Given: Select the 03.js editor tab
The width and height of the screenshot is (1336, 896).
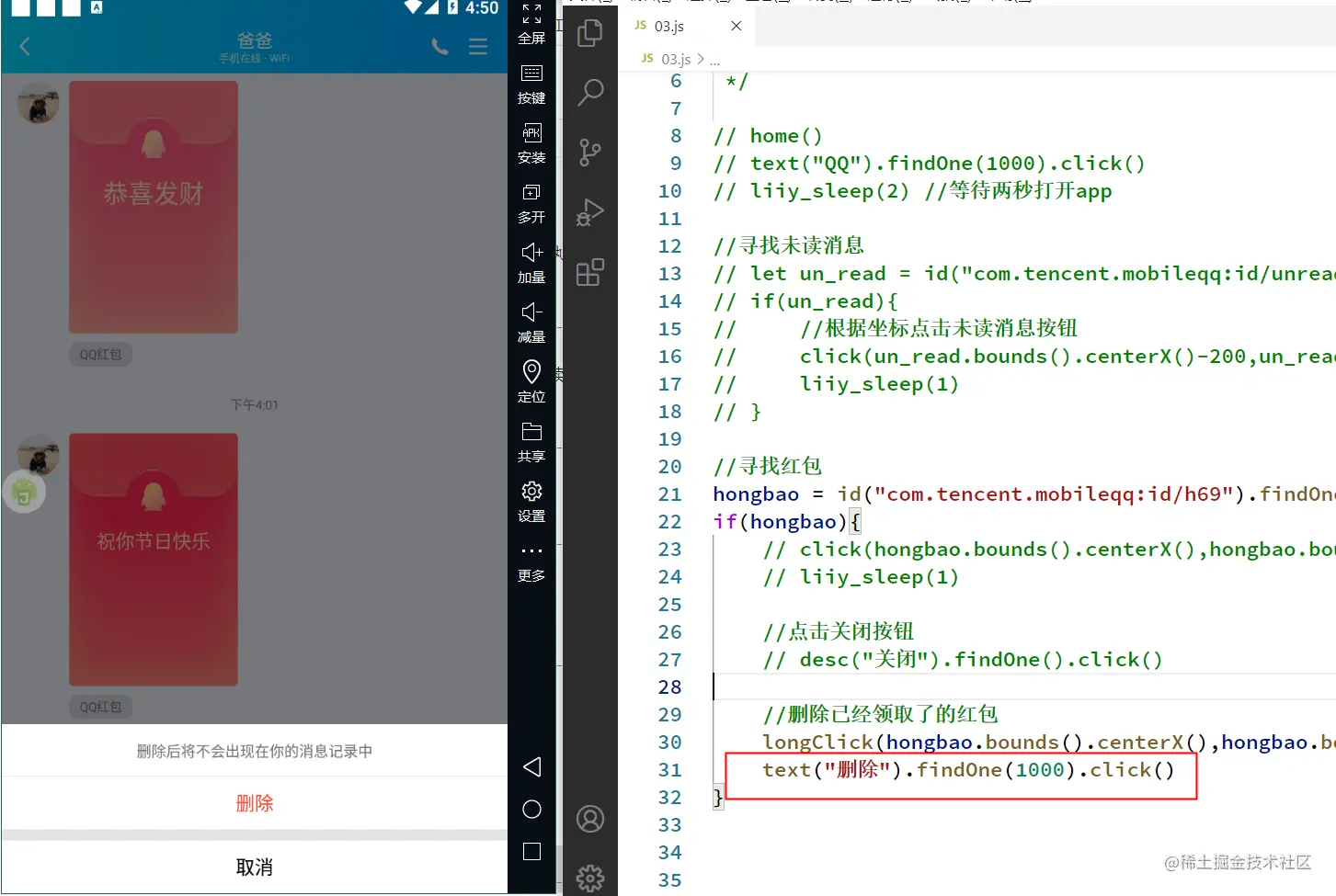Looking at the screenshot, I should click(687, 26).
